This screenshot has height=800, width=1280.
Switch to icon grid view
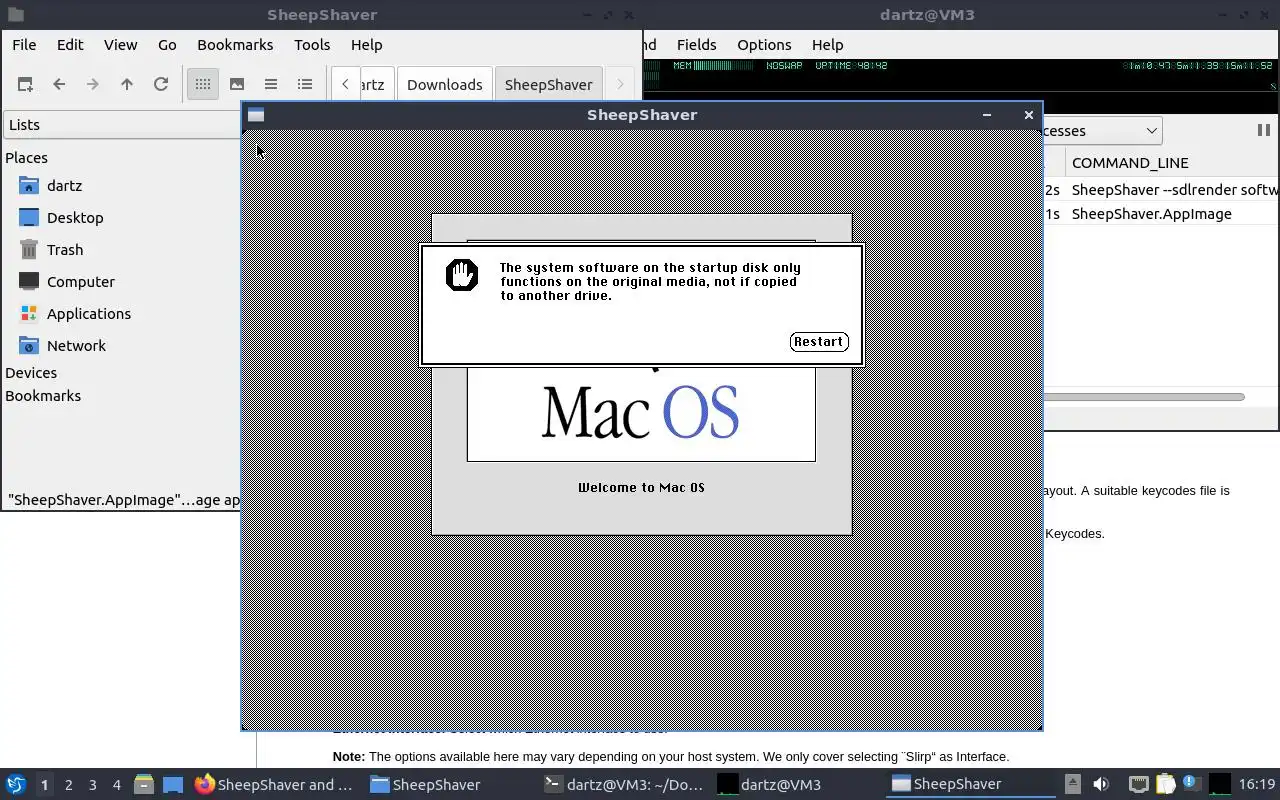(203, 84)
